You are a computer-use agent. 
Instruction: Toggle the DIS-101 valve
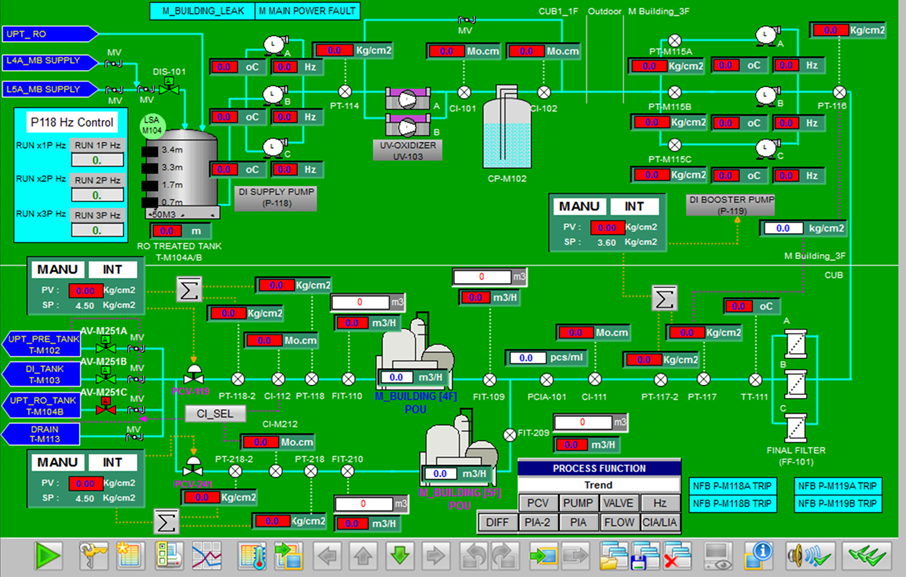pos(171,88)
